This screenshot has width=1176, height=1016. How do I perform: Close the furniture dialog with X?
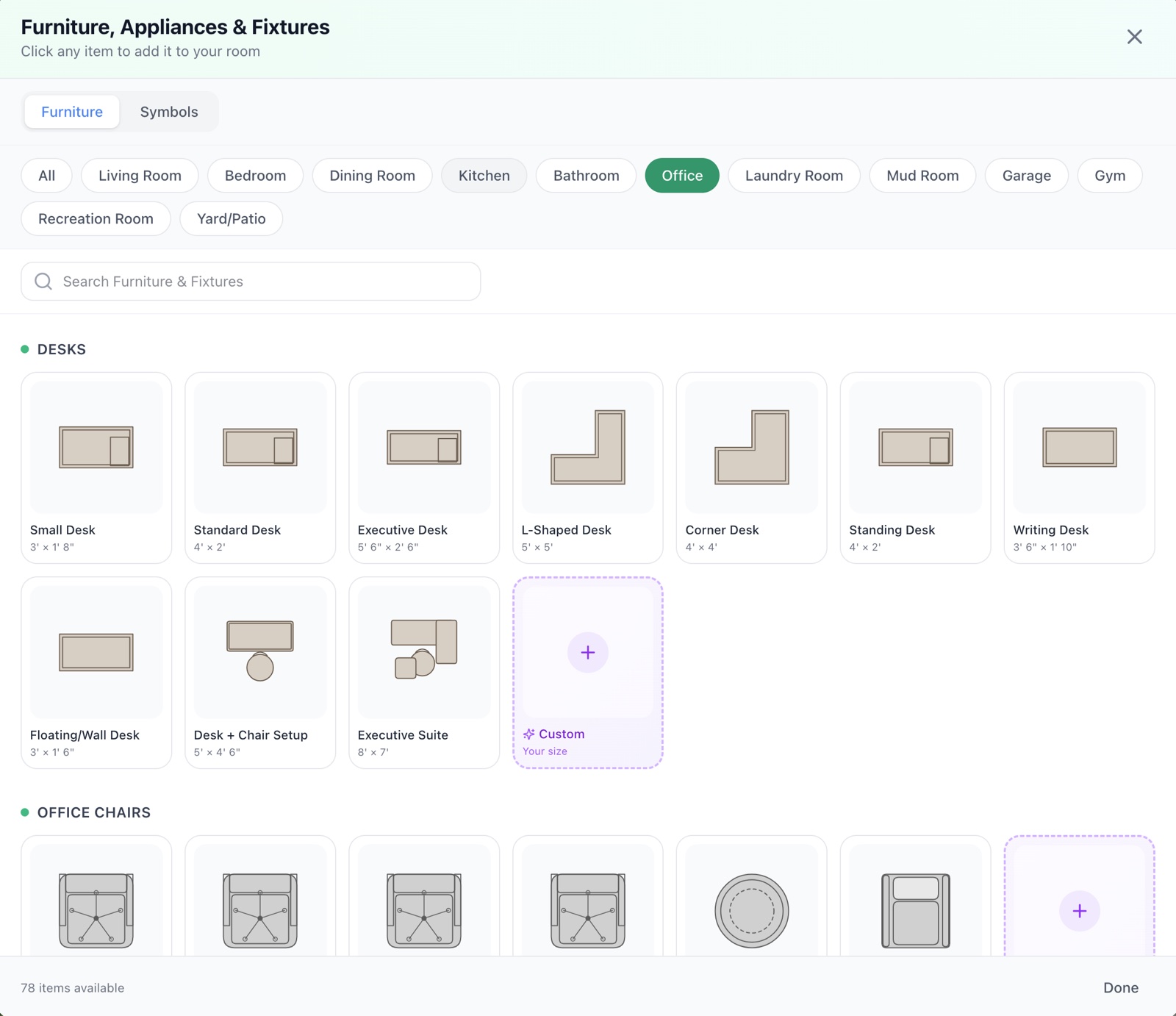click(x=1135, y=37)
